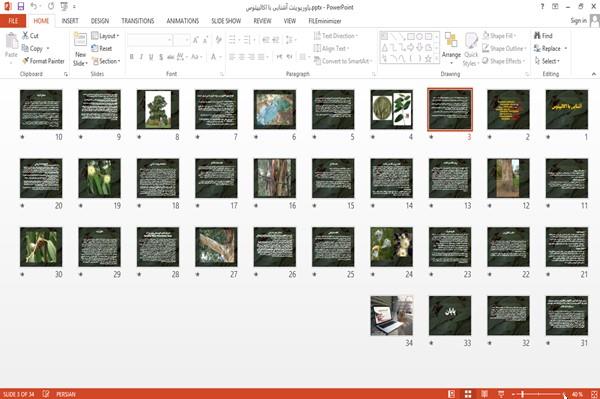Click the Find binoculars icon
This screenshot has height=399, width=600.
[x=538, y=36]
